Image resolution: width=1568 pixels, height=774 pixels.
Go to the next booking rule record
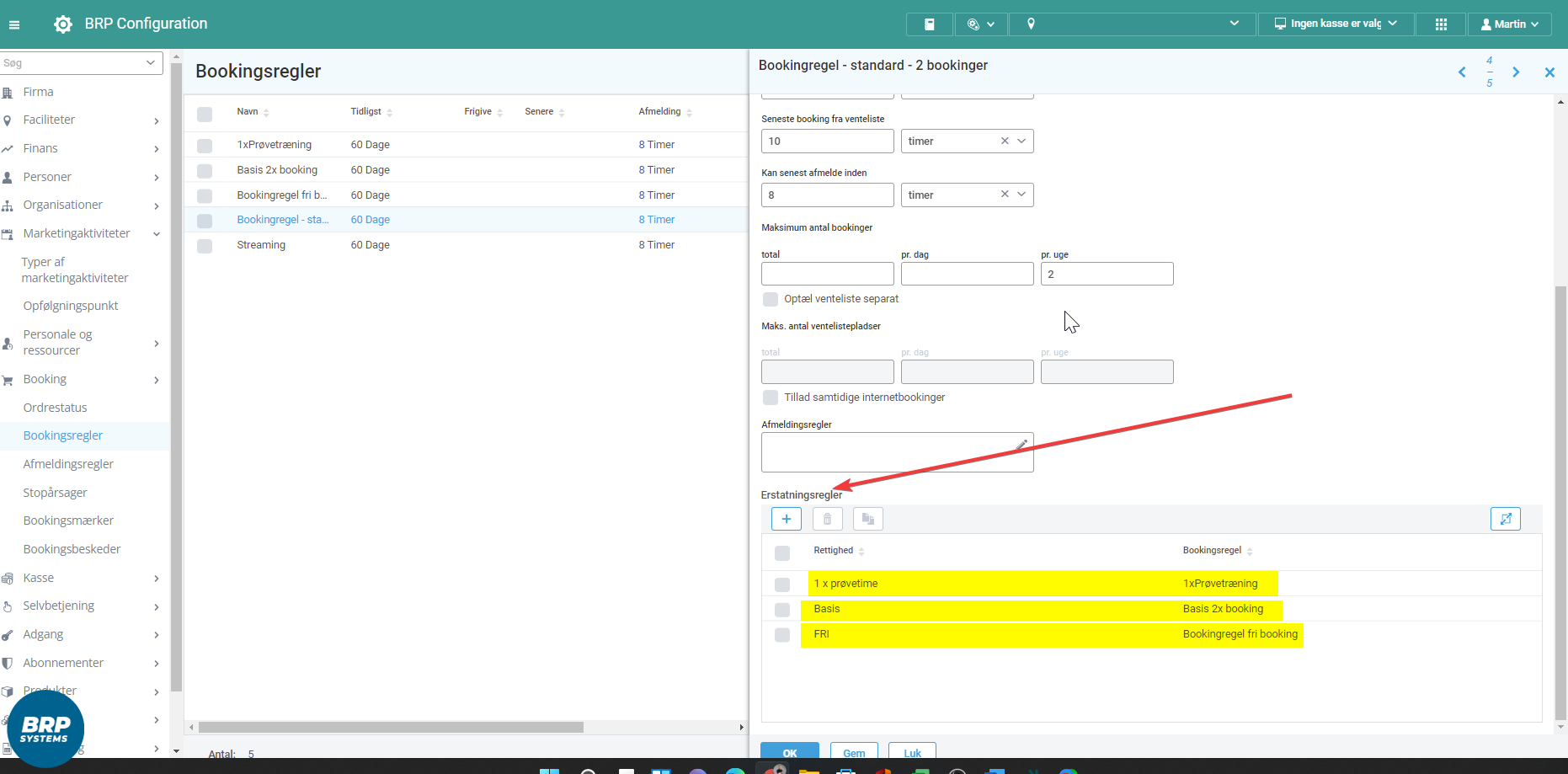pyautogui.click(x=1516, y=72)
